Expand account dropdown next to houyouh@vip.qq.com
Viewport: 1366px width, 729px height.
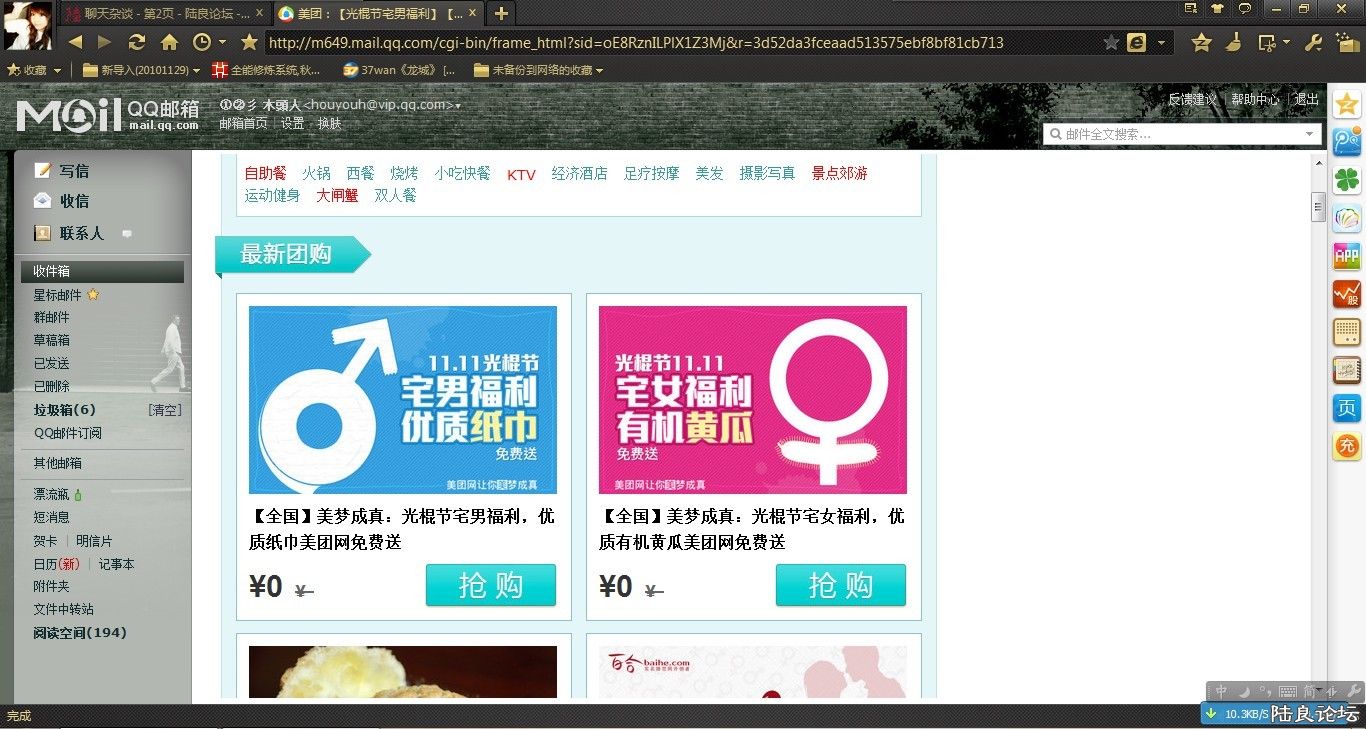(458, 106)
